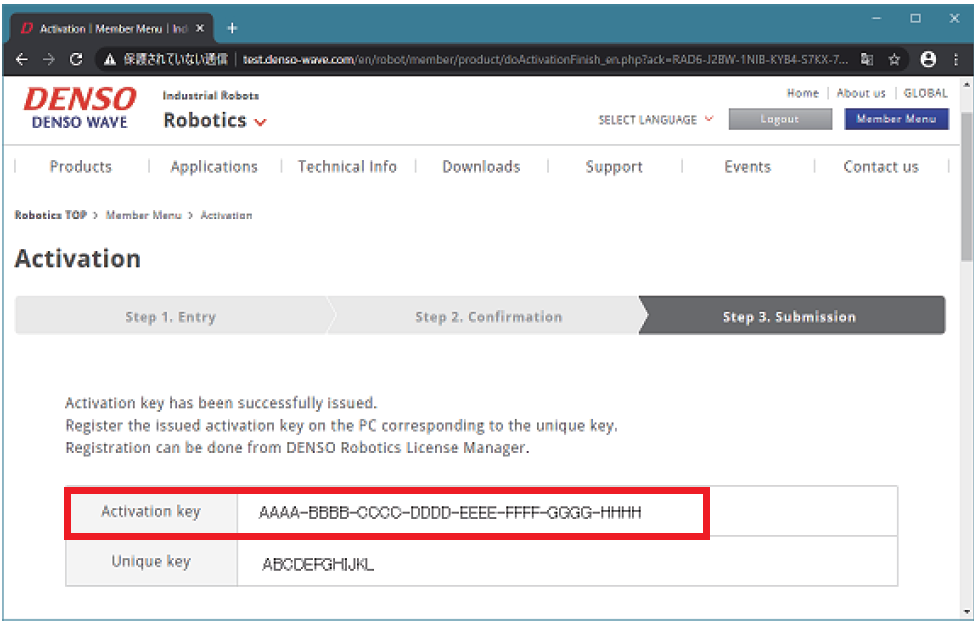Open the Products navigation menu

(81, 167)
